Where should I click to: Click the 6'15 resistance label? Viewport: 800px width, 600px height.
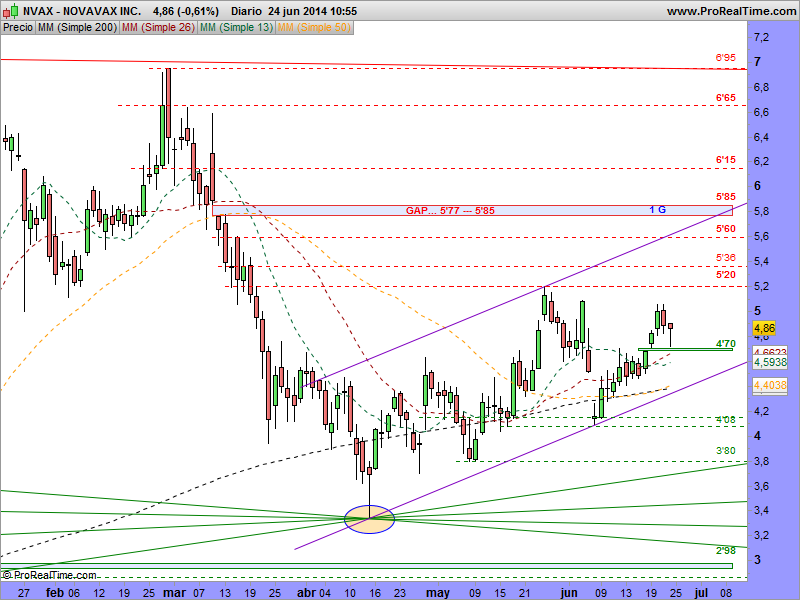click(x=726, y=160)
